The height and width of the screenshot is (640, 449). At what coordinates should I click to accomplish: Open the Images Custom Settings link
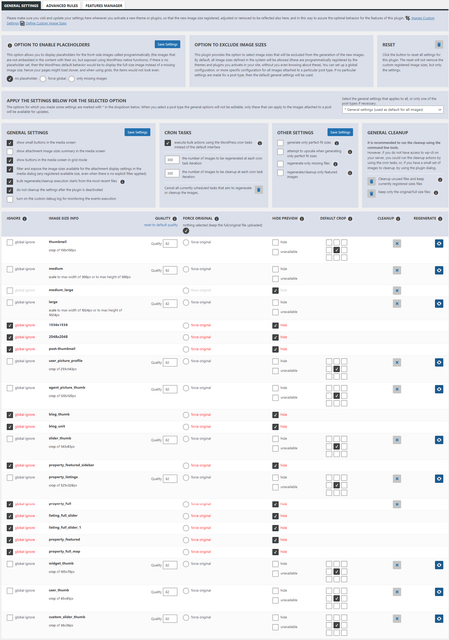(422, 18)
